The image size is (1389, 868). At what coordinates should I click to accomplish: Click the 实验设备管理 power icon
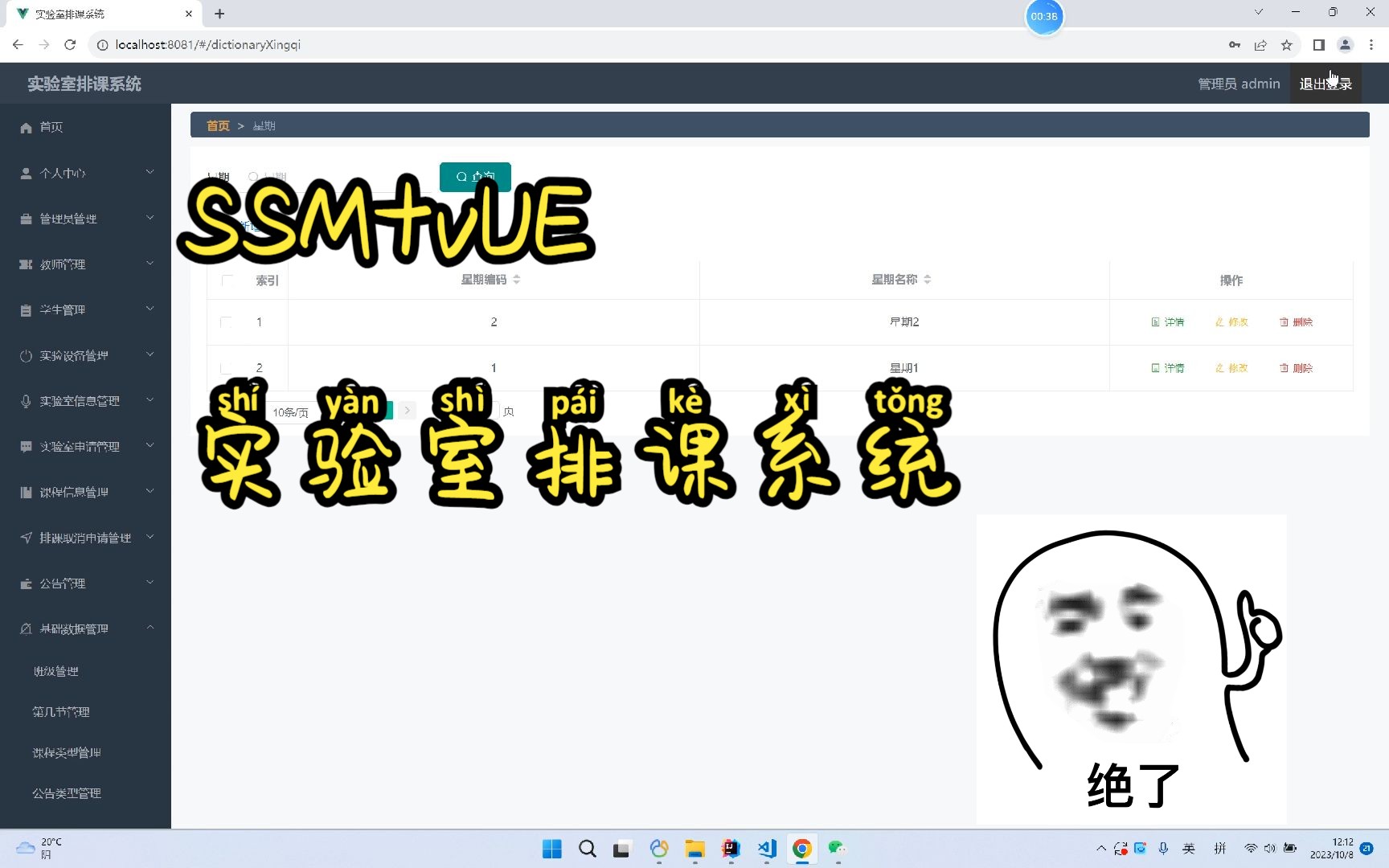tap(26, 356)
